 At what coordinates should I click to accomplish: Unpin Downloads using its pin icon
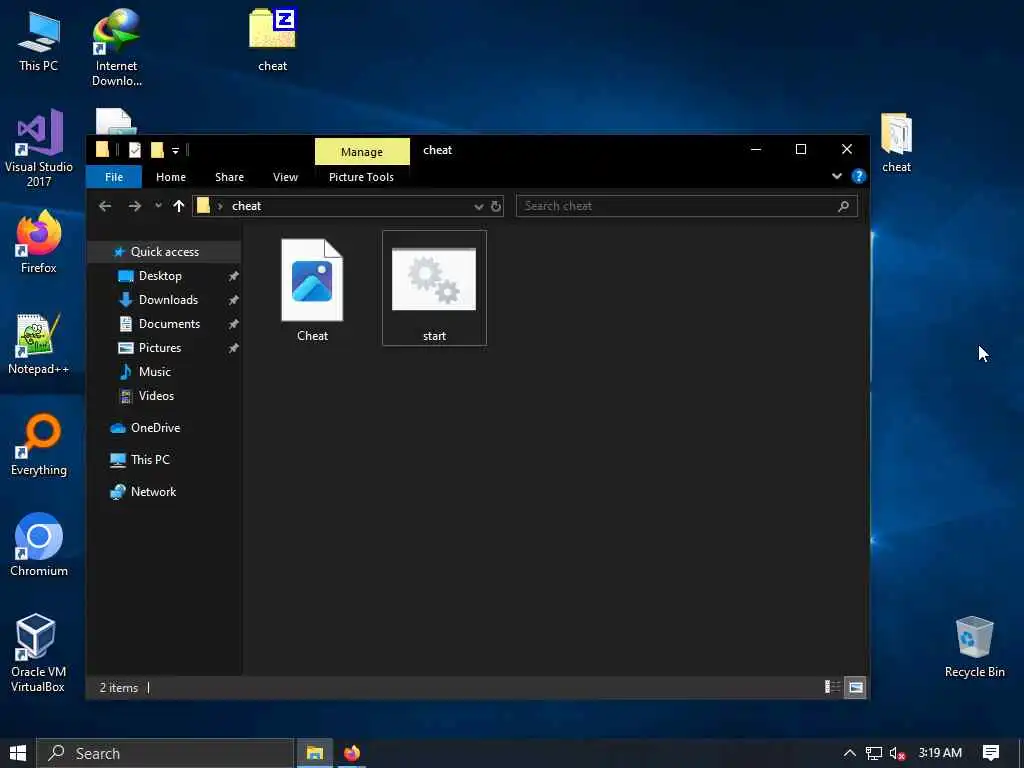point(233,300)
